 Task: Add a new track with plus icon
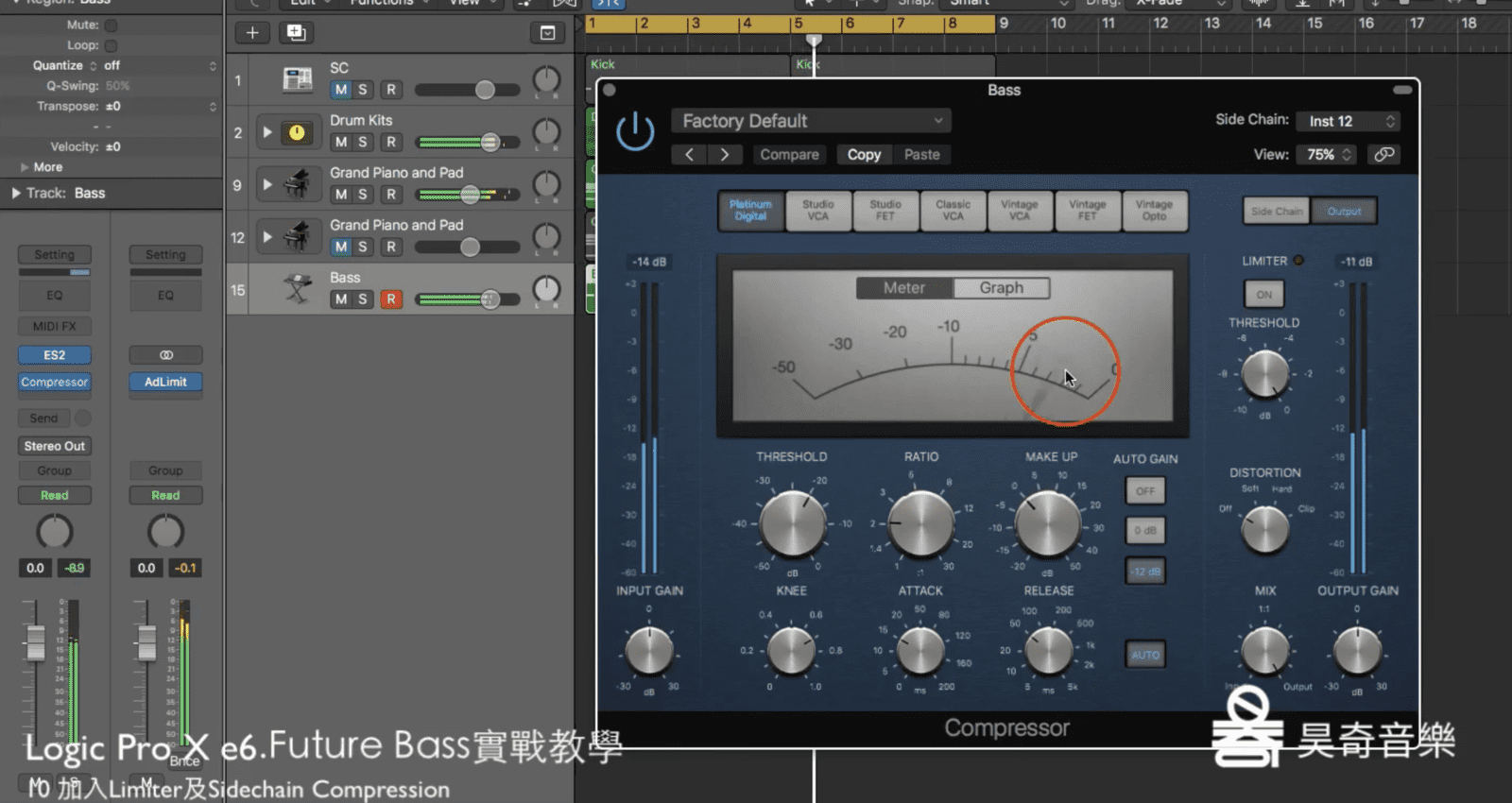click(252, 33)
